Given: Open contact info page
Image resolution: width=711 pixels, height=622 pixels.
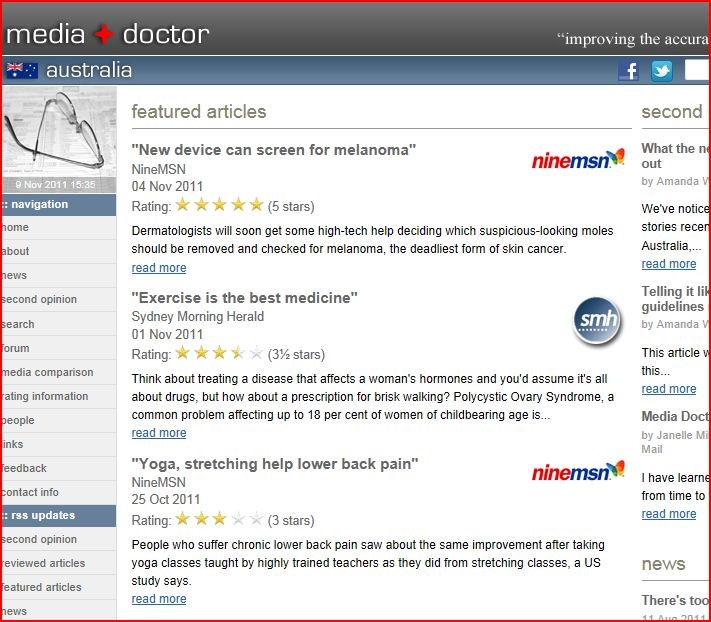Looking at the screenshot, I should [58, 492].
